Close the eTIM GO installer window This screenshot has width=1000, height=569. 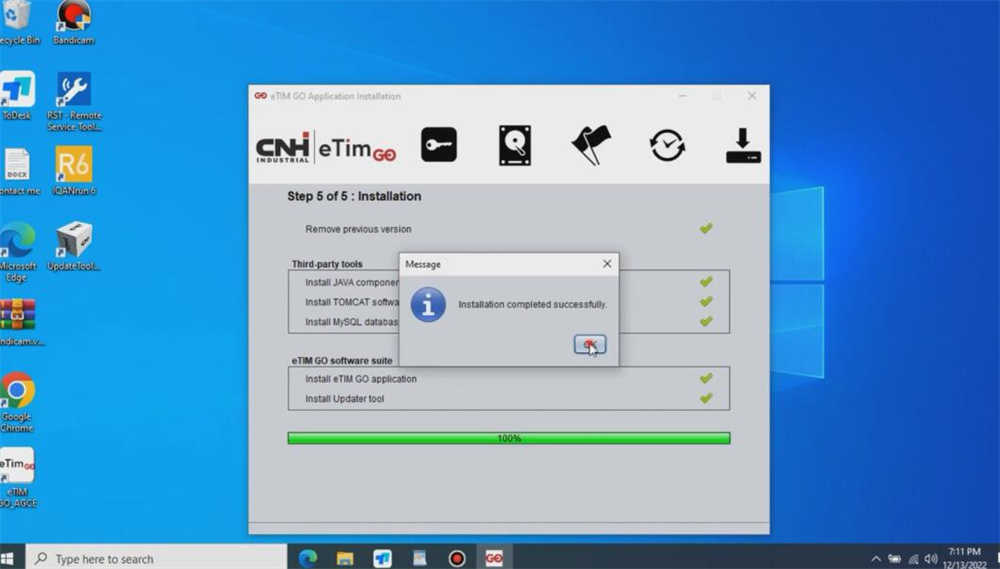(x=752, y=96)
